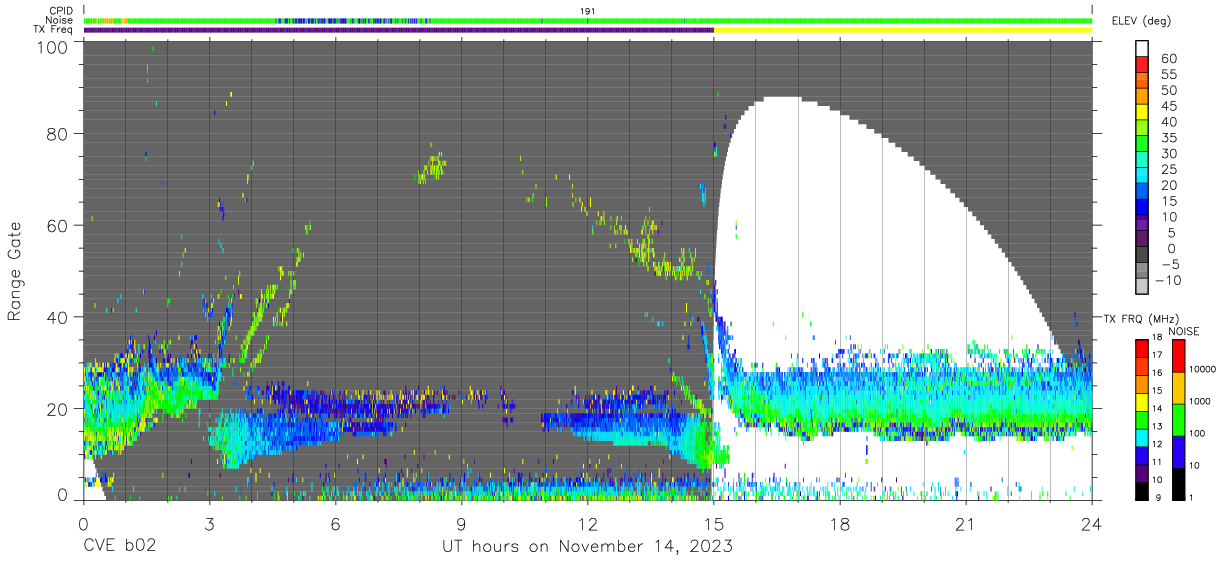Click the TX FRQ (MHz) legend title

click(1143, 318)
